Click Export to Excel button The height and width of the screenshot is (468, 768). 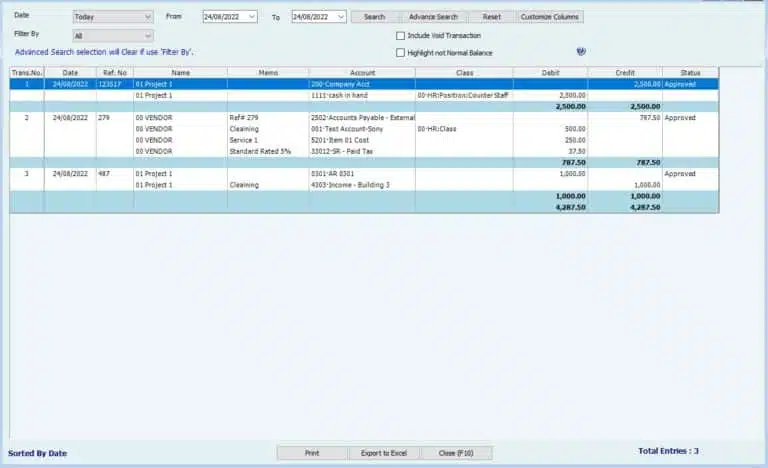(x=384, y=453)
